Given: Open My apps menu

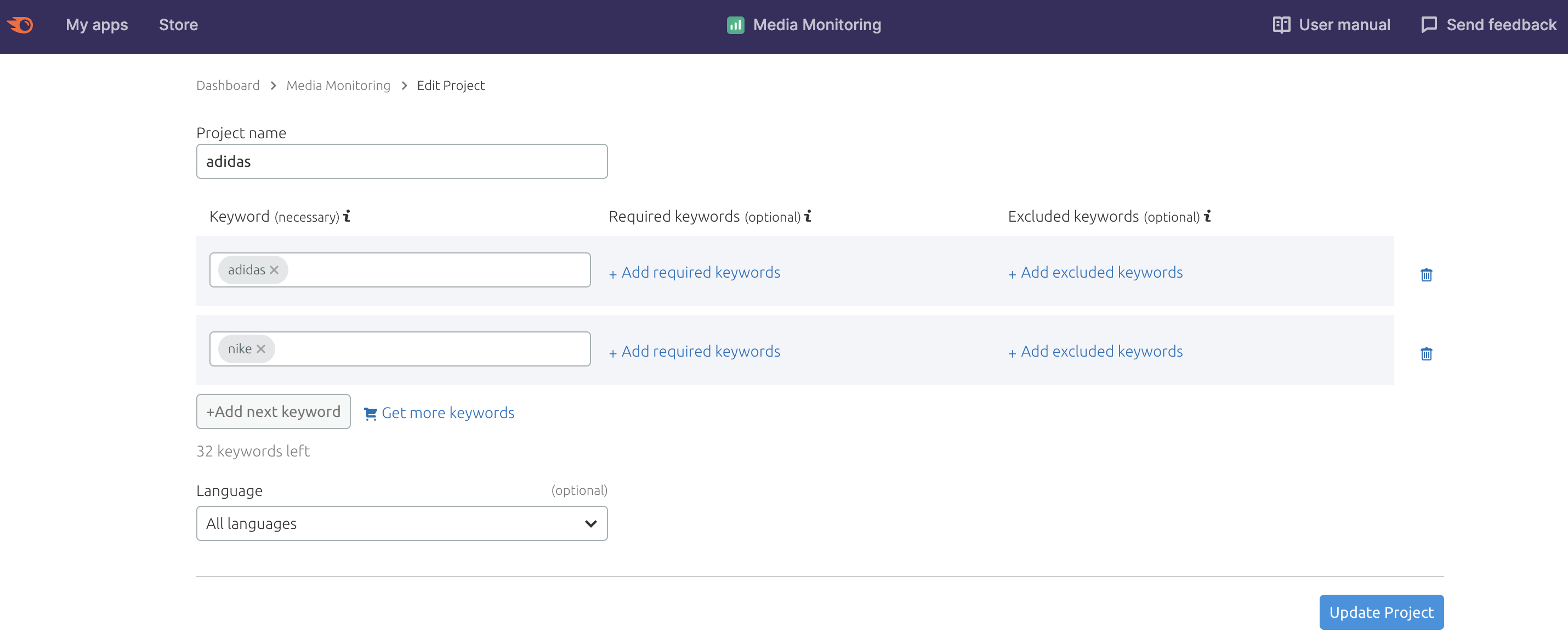Looking at the screenshot, I should point(97,25).
